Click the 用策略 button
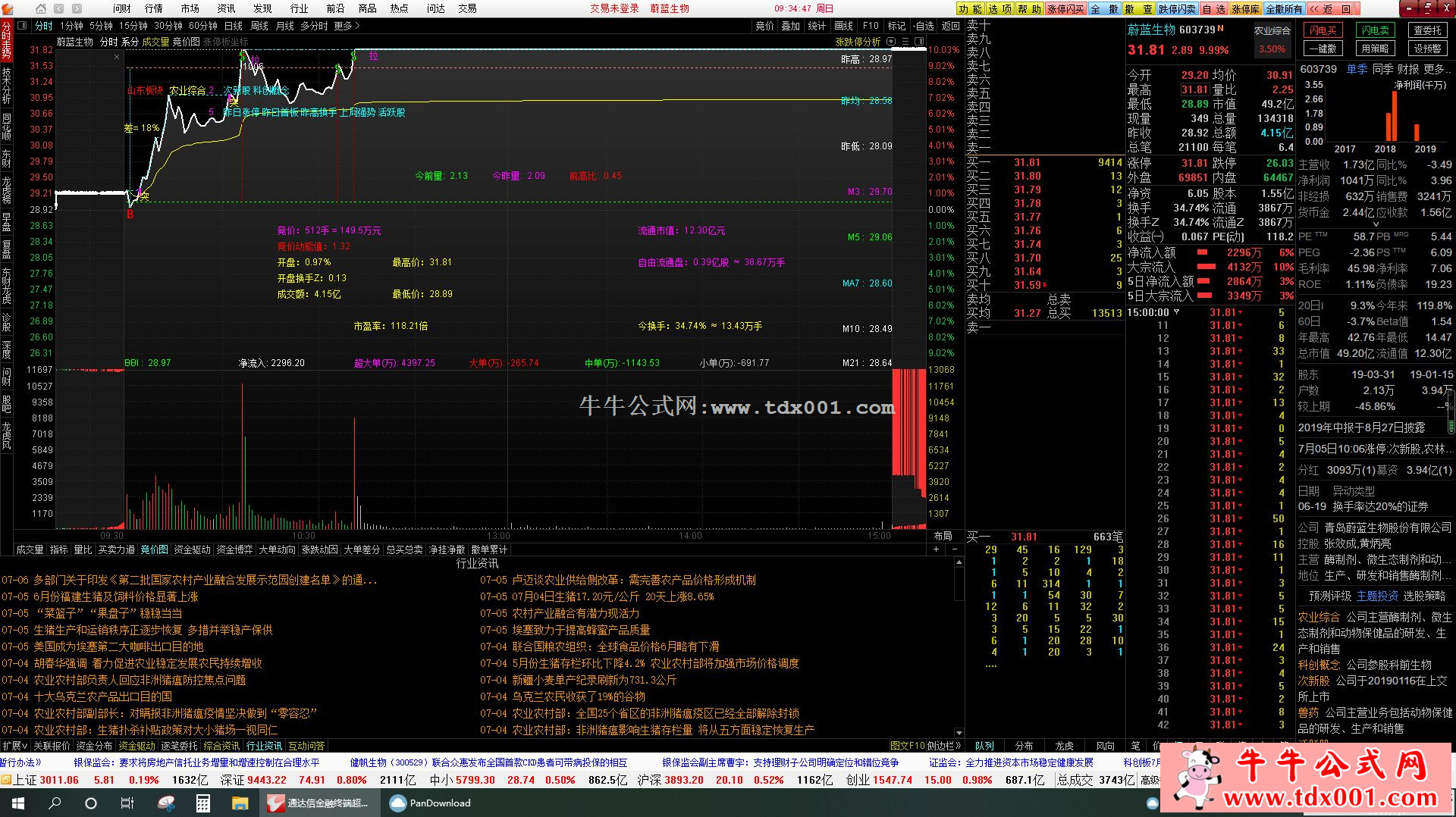Screen dimensions: 1456x817 point(1375,49)
